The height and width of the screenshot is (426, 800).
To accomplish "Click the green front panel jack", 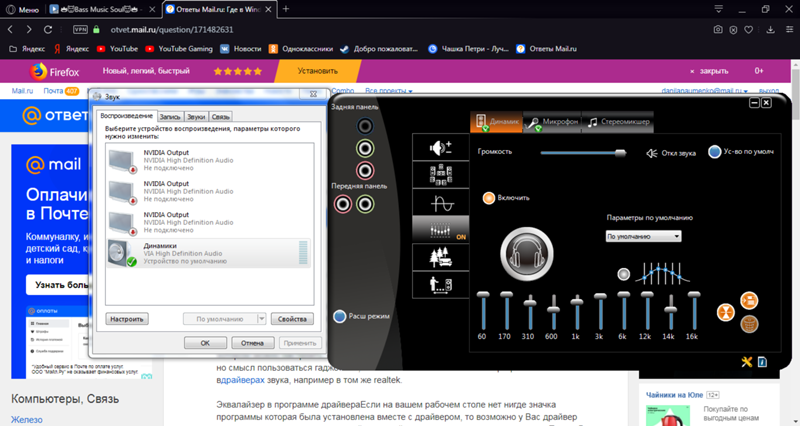I will tap(365, 204).
